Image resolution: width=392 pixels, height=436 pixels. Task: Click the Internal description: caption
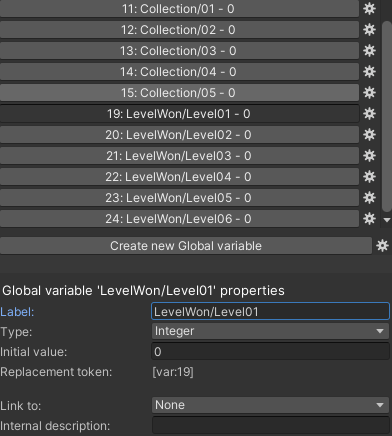[55, 426]
